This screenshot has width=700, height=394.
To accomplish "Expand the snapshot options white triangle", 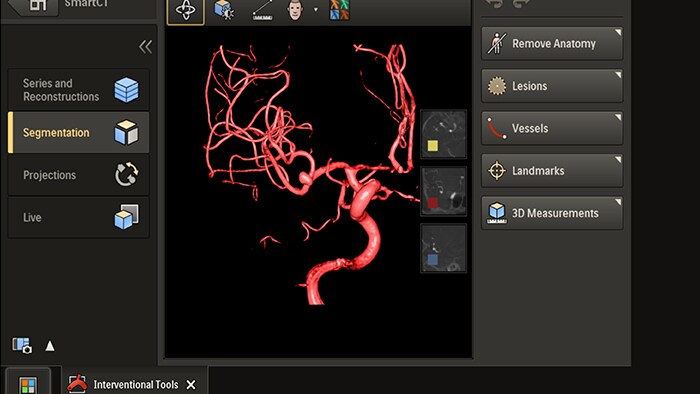I will click(x=50, y=346).
